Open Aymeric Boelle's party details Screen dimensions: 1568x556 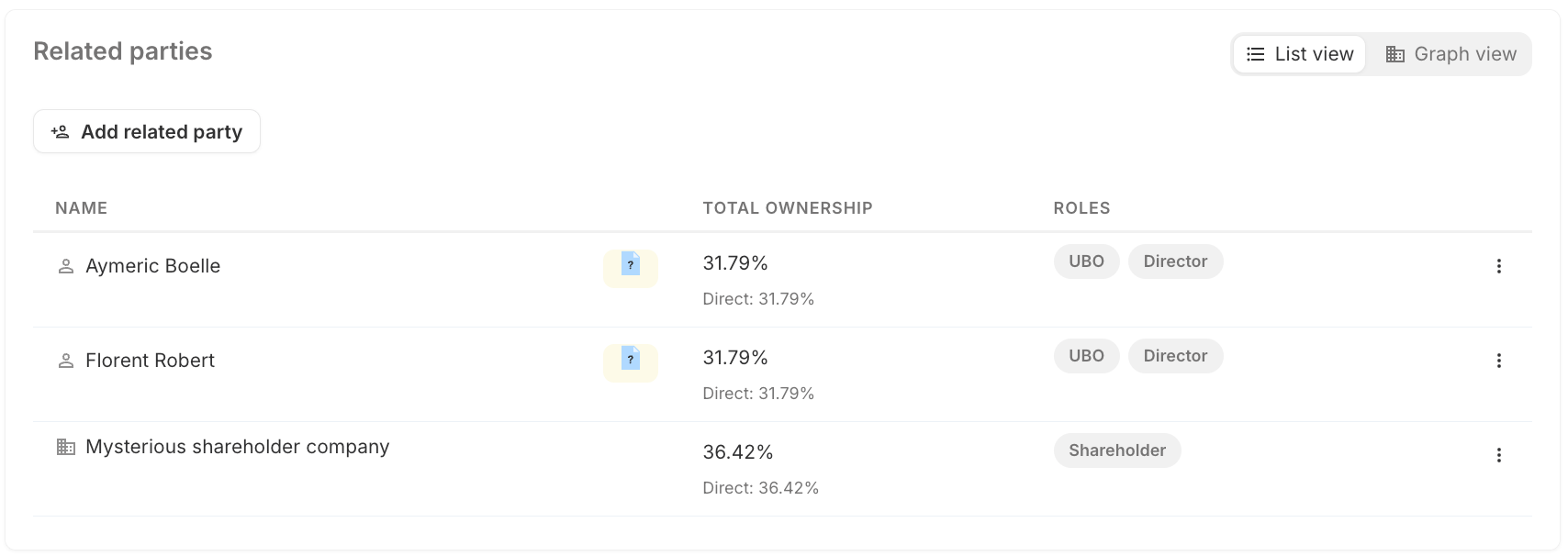[x=153, y=266]
